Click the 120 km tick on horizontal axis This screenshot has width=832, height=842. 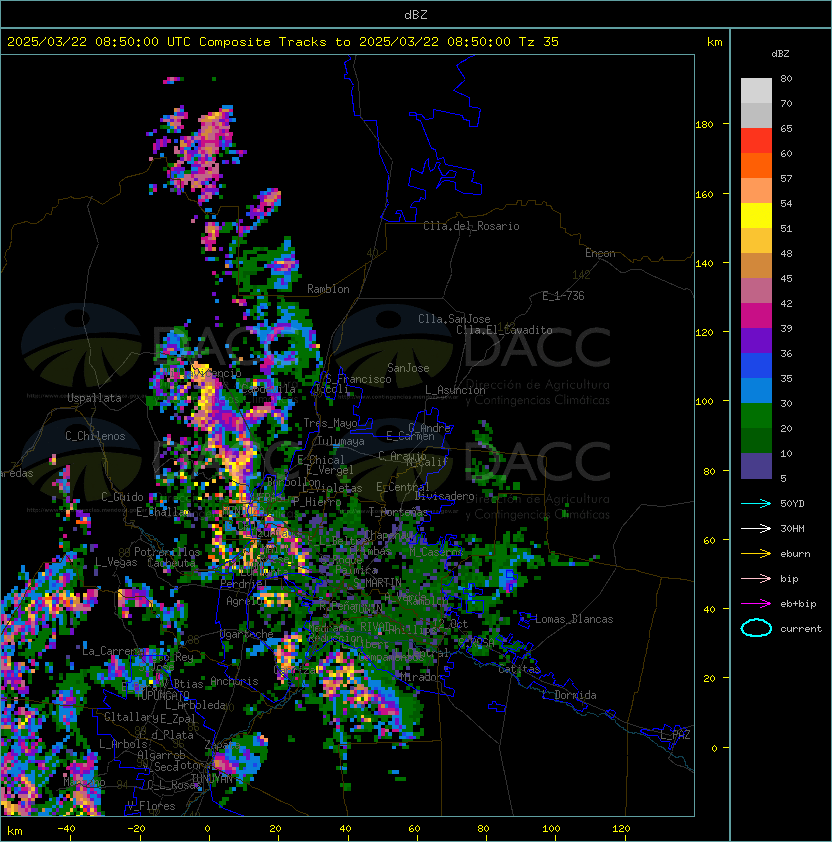(621, 829)
